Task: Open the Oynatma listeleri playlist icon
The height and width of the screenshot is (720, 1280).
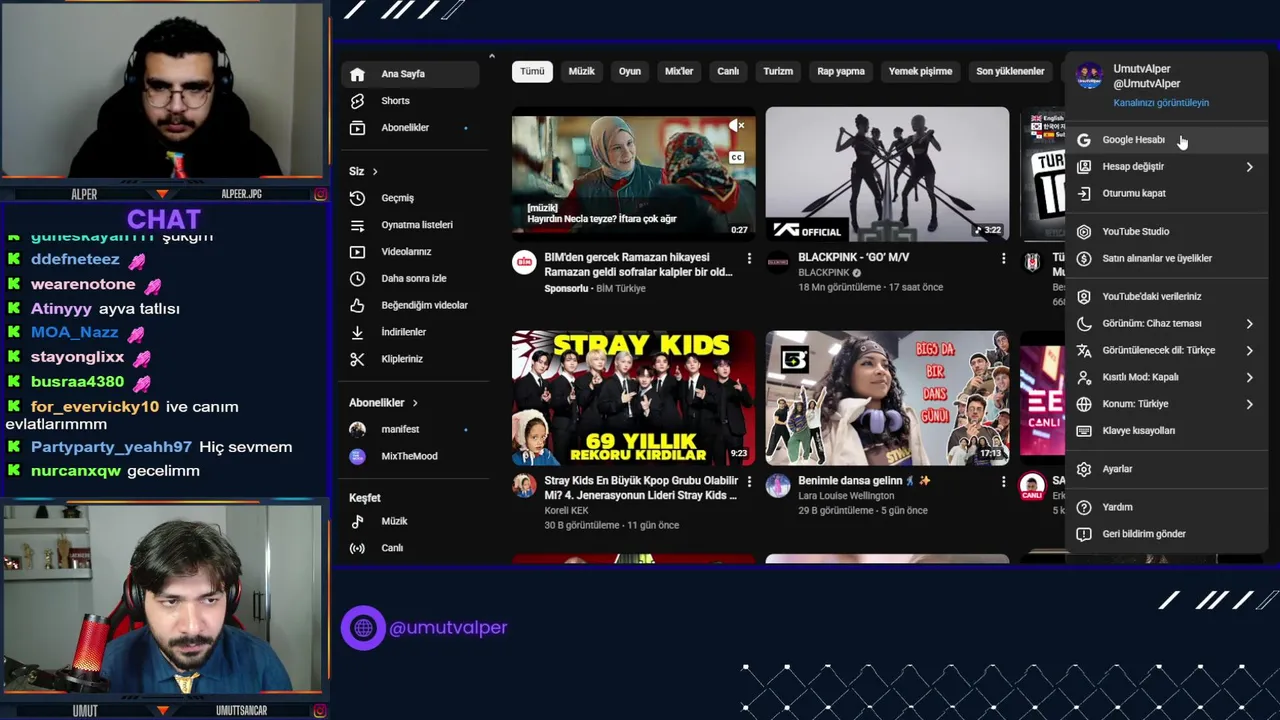Action: [358, 225]
